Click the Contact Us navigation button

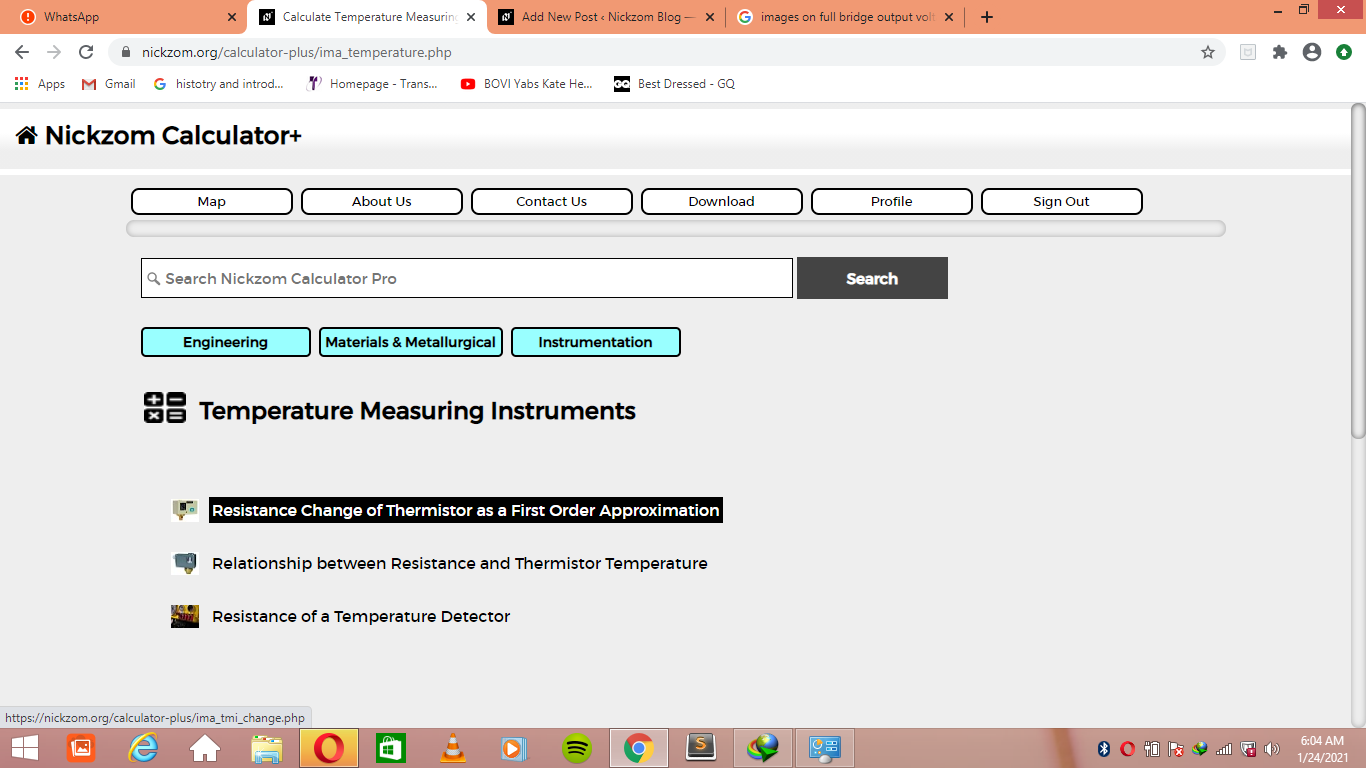tap(552, 201)
